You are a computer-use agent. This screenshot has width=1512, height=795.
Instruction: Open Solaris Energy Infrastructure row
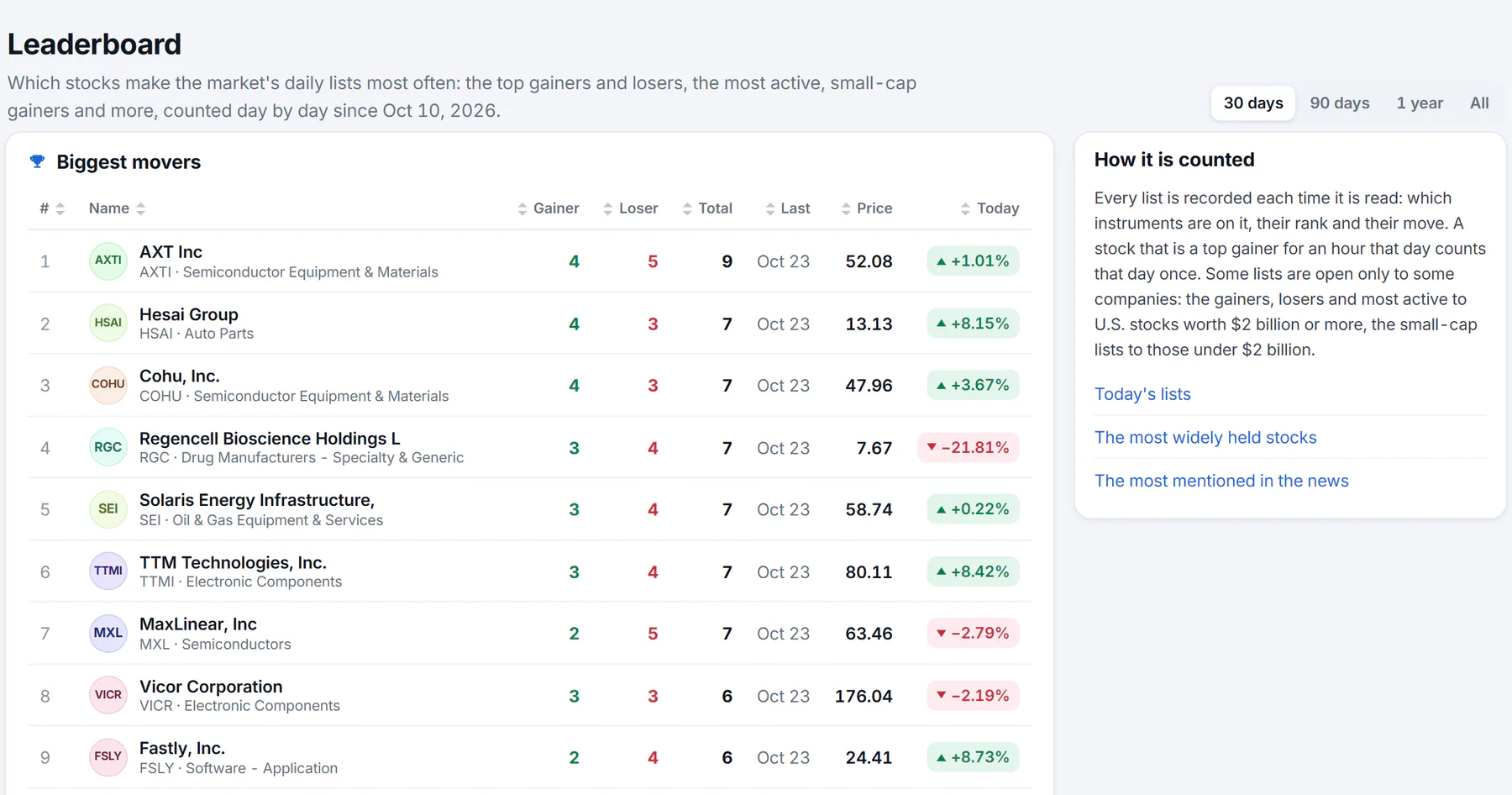click(x=529, y=509)
